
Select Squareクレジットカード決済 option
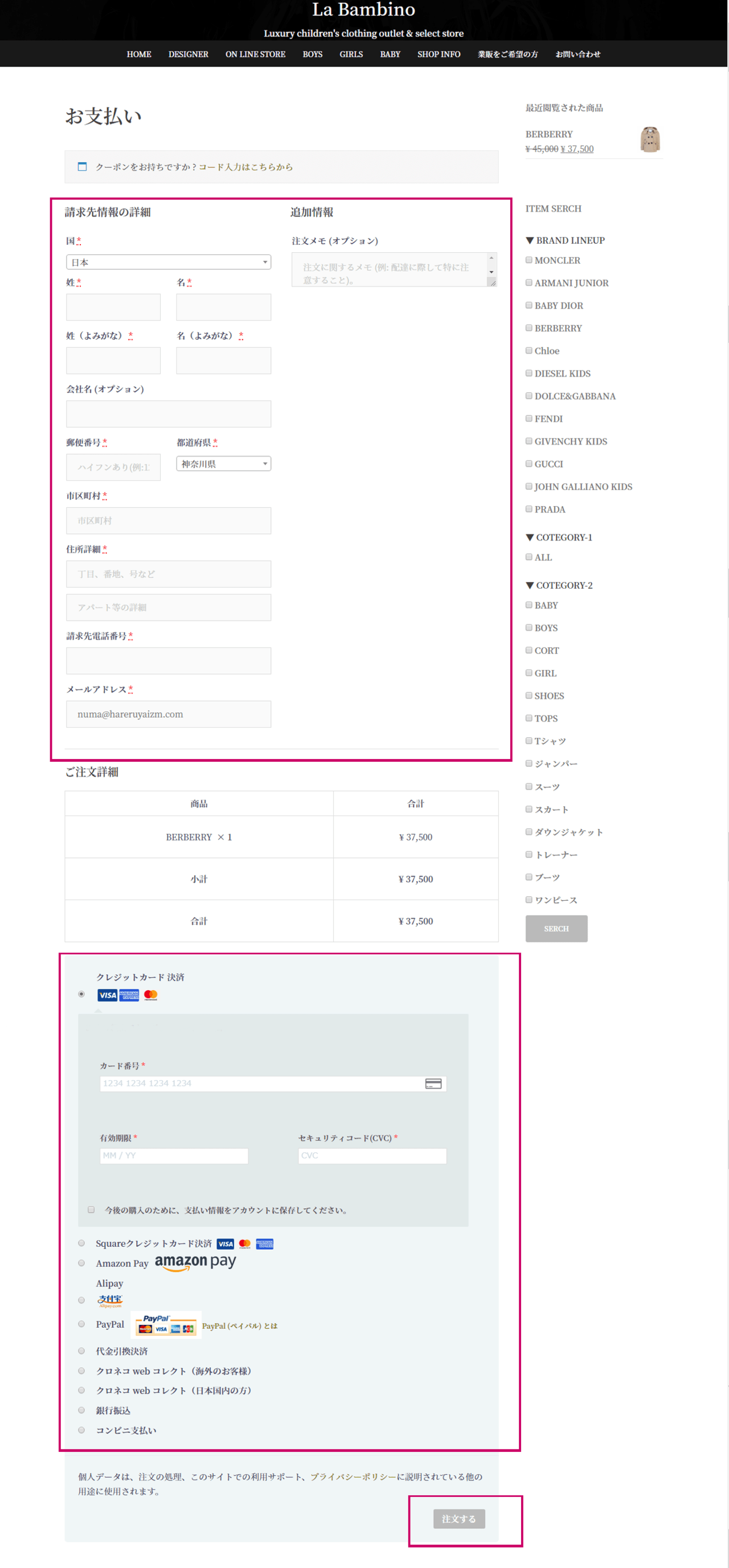[81, 1243]
